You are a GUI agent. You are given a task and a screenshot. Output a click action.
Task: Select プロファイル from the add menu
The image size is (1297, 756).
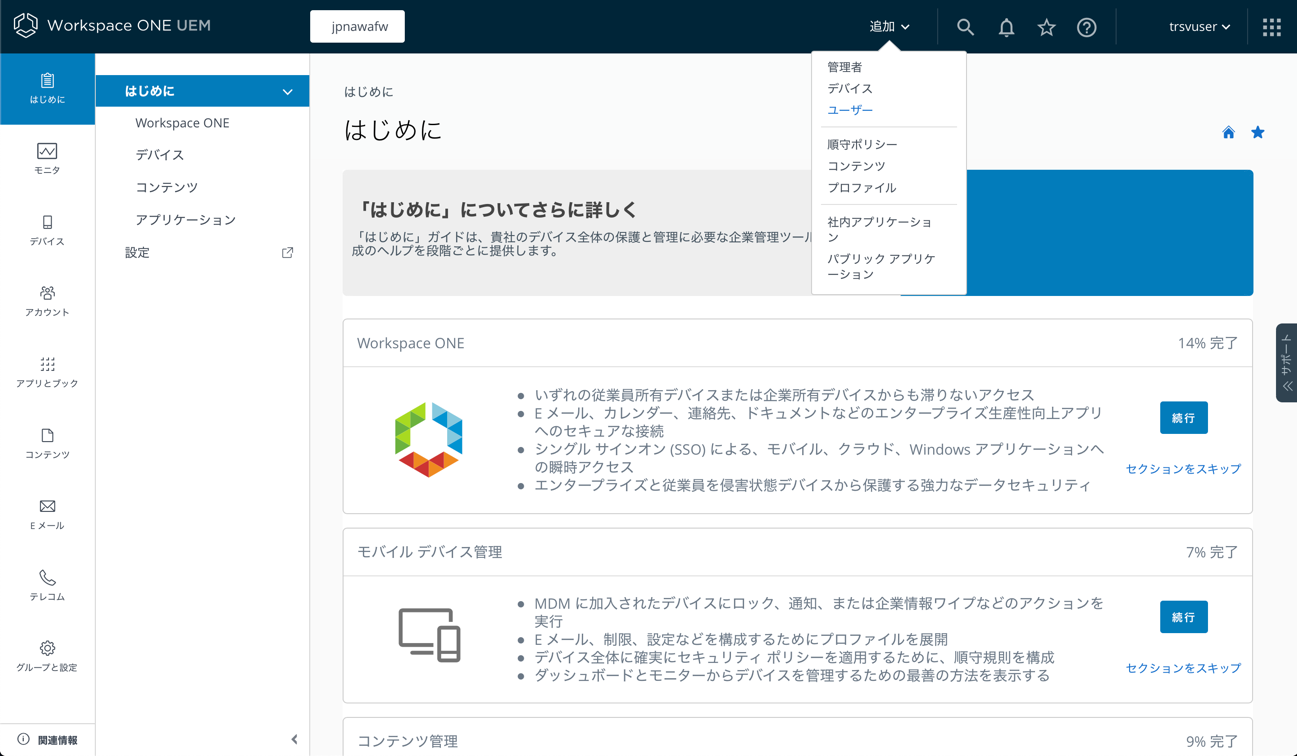861,188
